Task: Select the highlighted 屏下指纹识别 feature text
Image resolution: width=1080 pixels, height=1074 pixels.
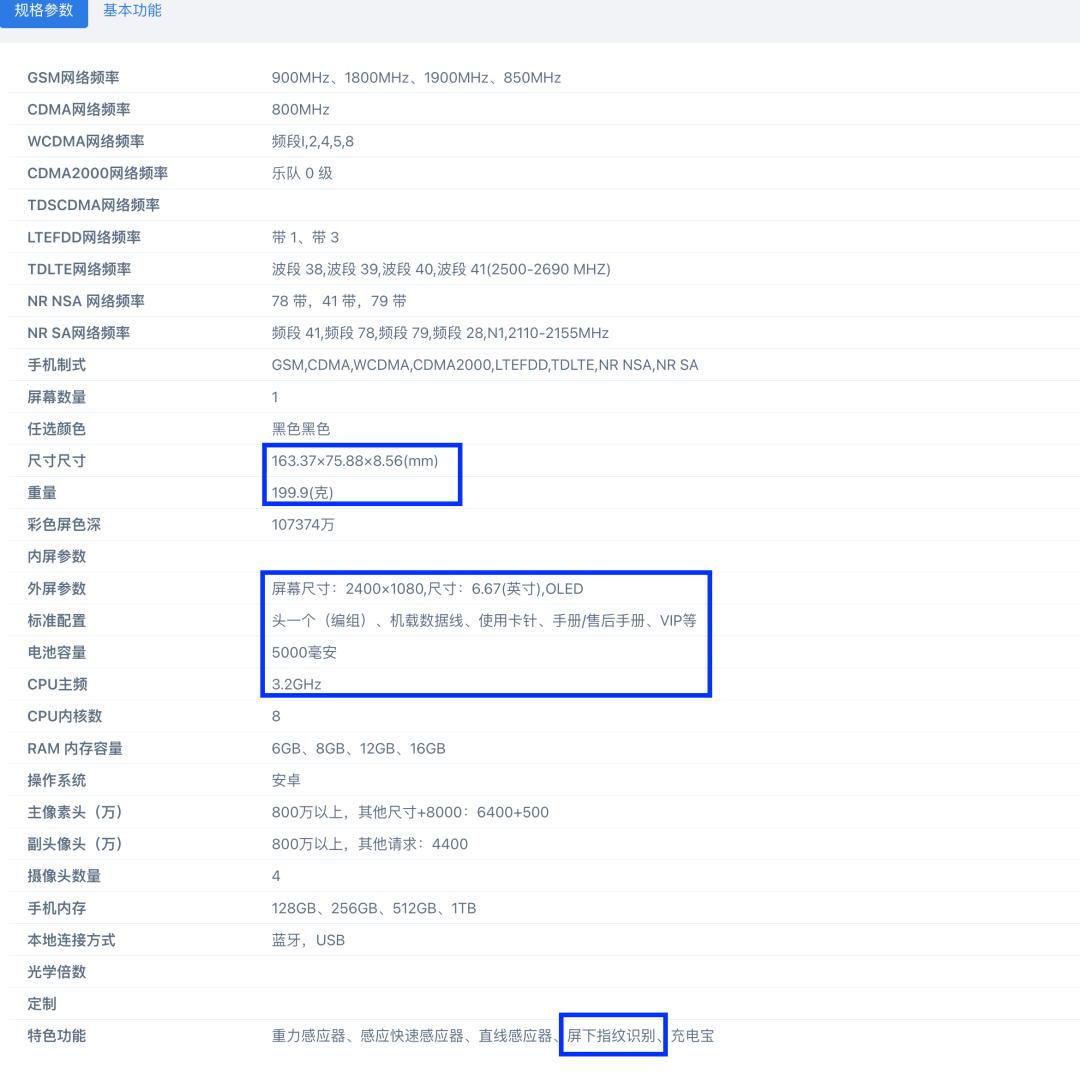Action: coord(614,1036)
